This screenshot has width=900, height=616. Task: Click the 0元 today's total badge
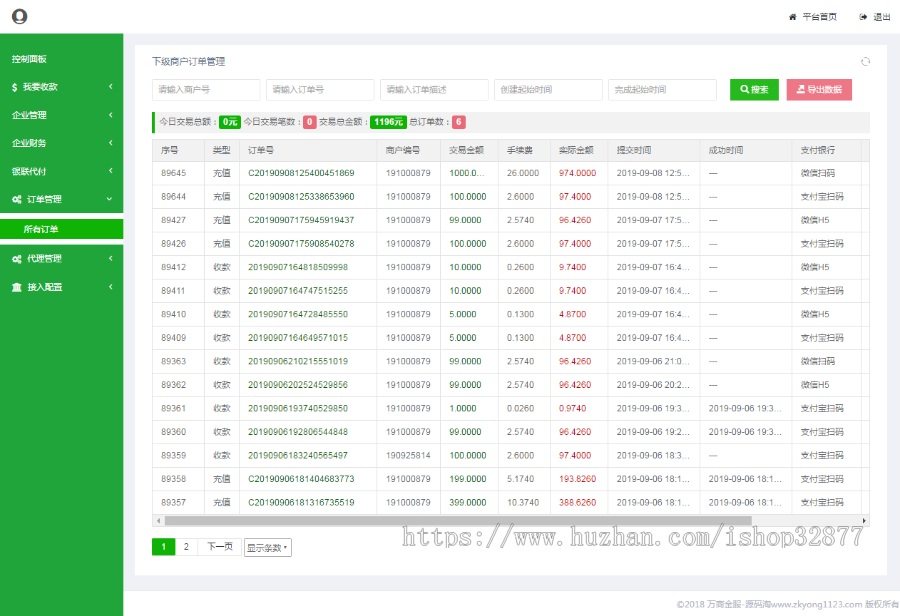pyautogui.click(x=230, y=122)
